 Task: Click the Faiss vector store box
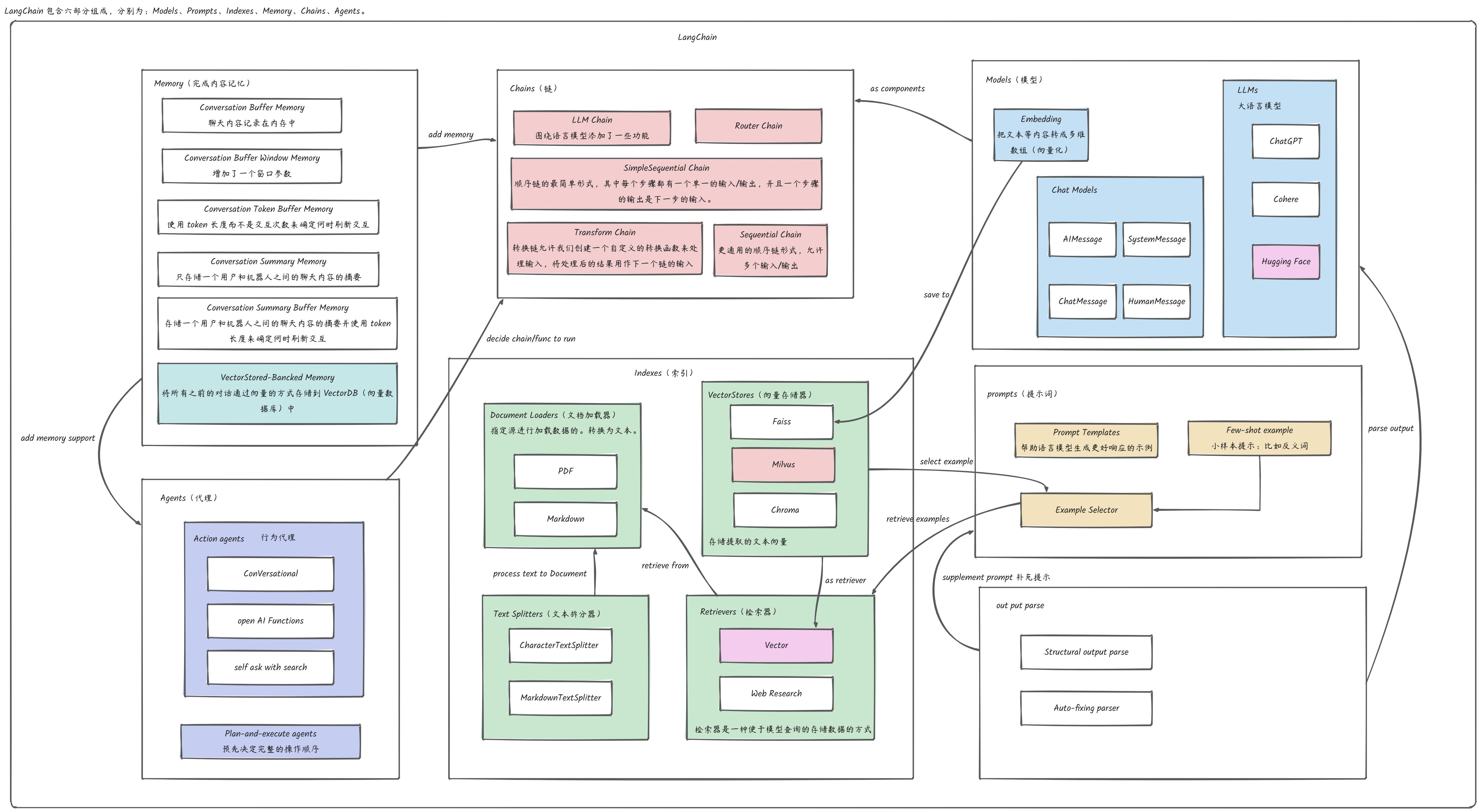point(781,421)
